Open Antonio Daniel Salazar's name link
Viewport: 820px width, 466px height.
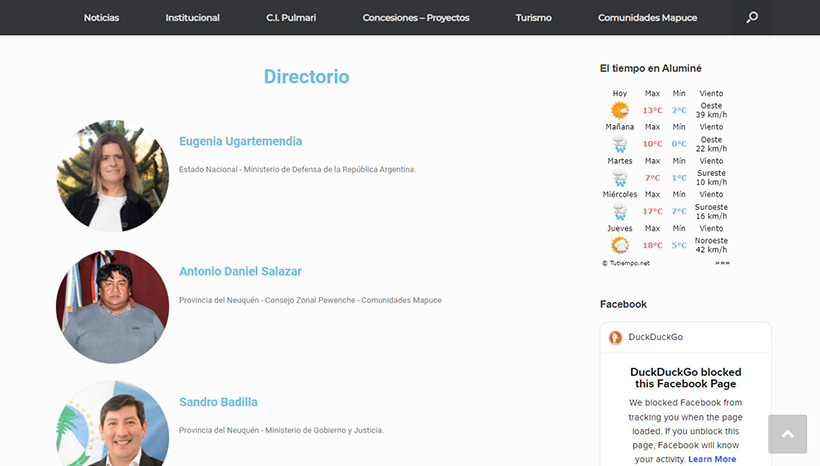(240, 271)
